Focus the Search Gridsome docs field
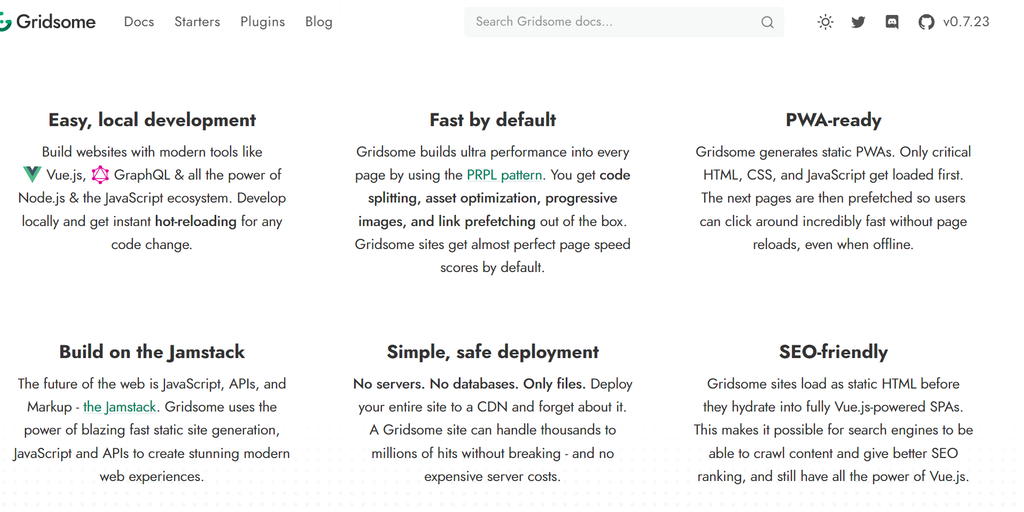This screenshot has width=1024, height=512. (x=624, y=22)
